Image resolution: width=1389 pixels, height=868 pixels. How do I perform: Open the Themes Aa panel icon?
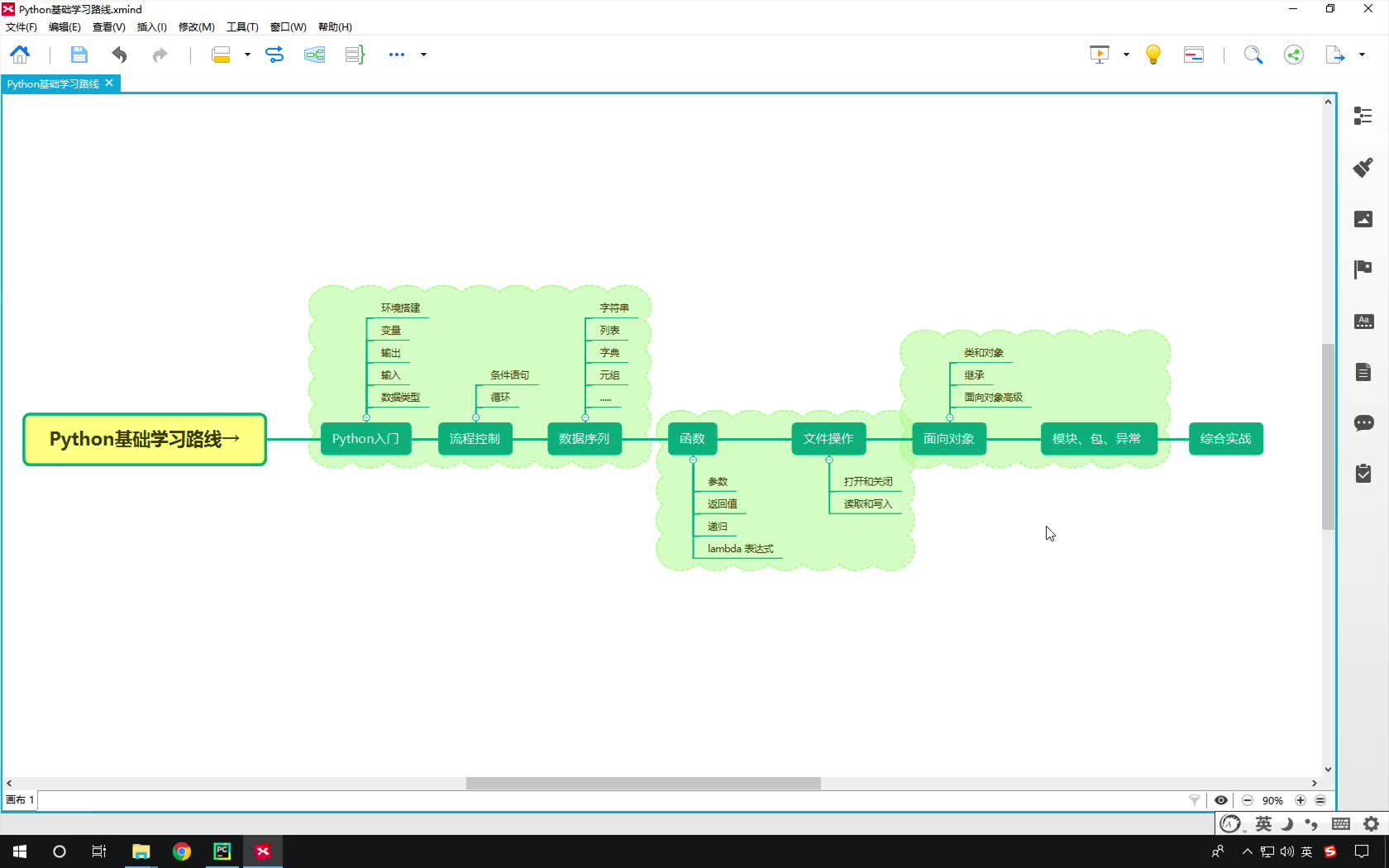[1363, 322]
